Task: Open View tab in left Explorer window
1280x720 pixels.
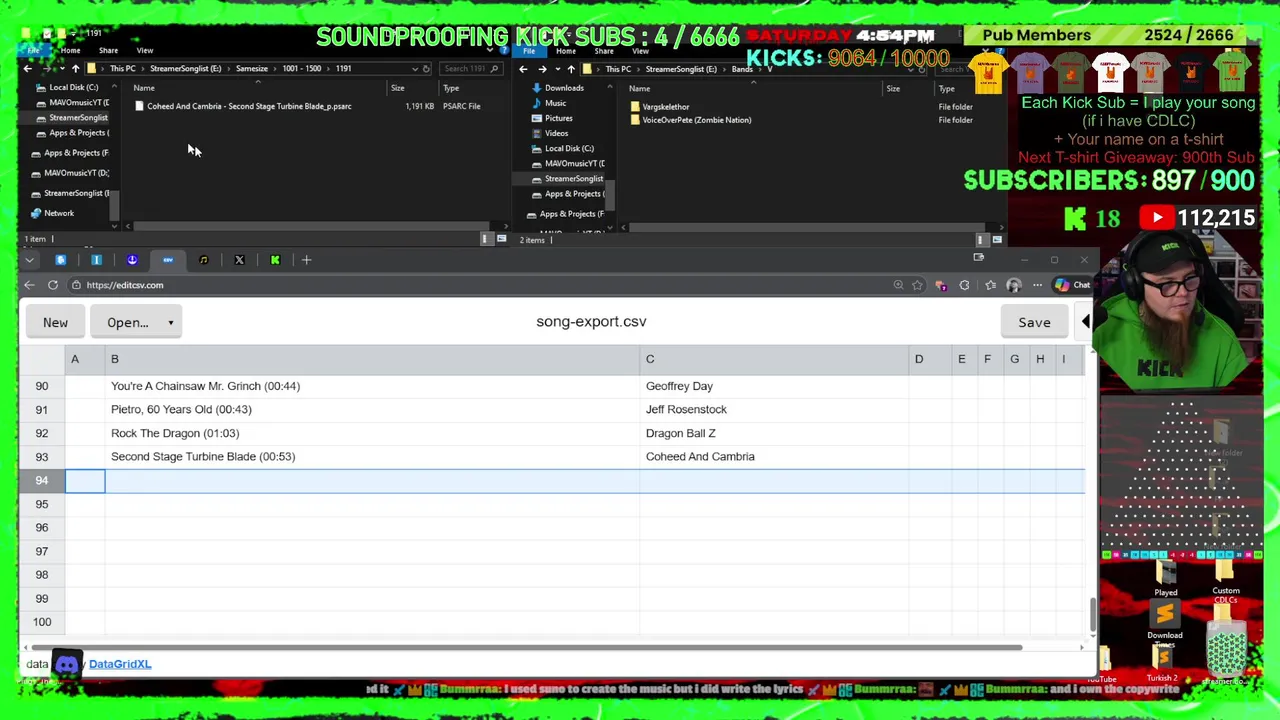Action: (145, 50)
